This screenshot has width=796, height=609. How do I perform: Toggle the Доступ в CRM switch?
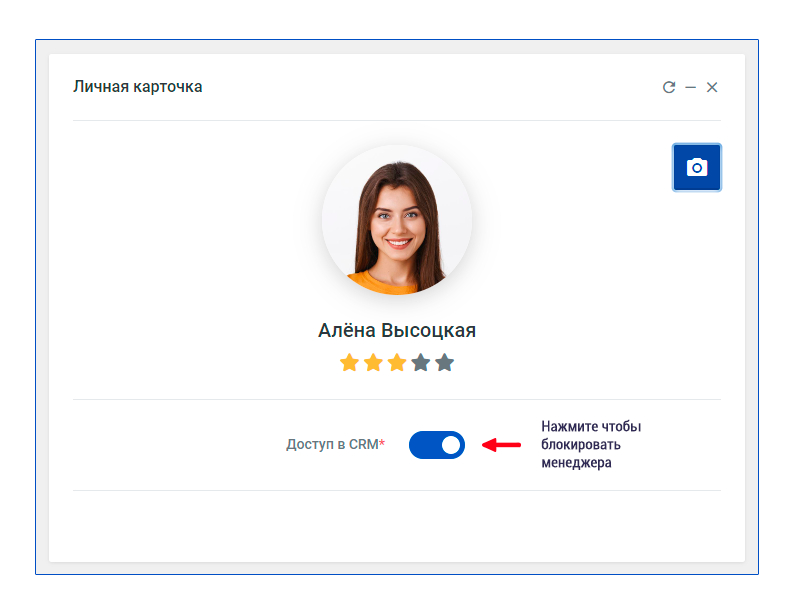(437, 445)
